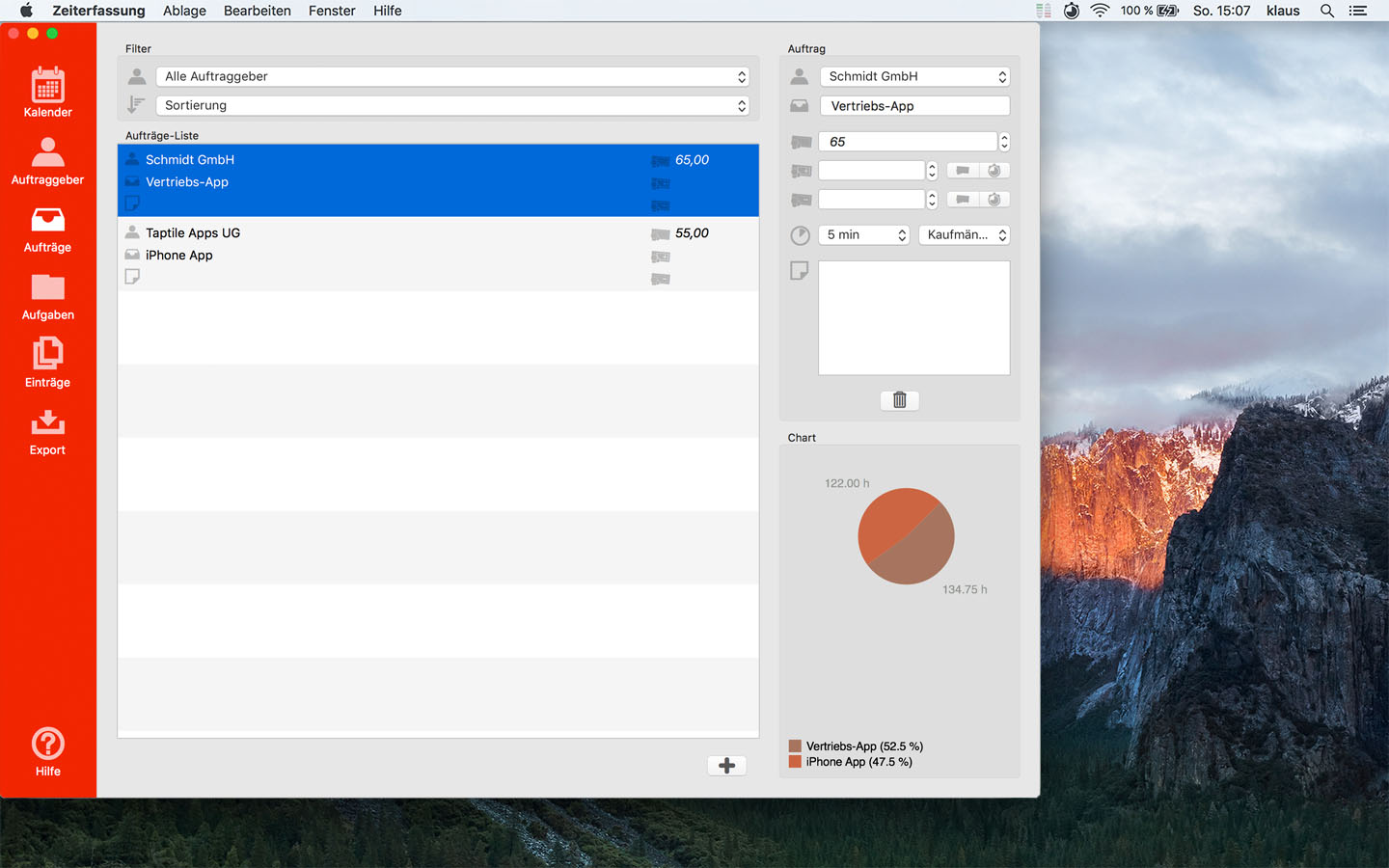This screenshot has height=868, width=1389.
Task: Click inside the order notes text area
Action: point(914,318)
